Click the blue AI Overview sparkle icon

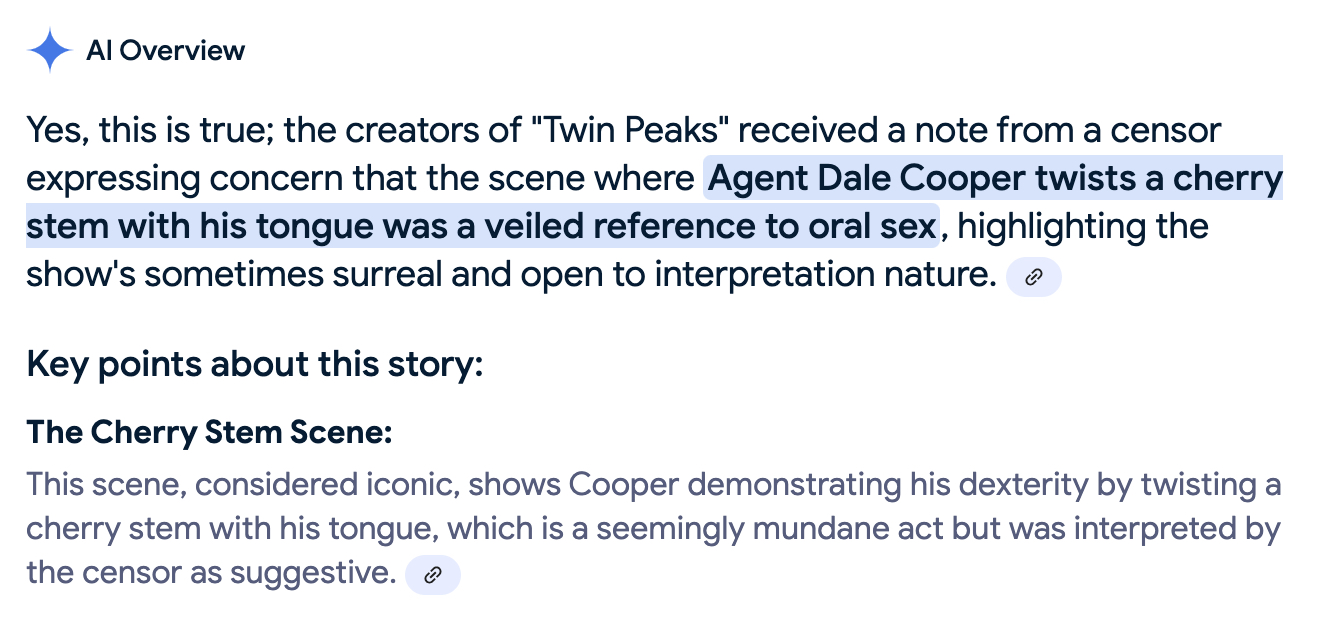50,50
